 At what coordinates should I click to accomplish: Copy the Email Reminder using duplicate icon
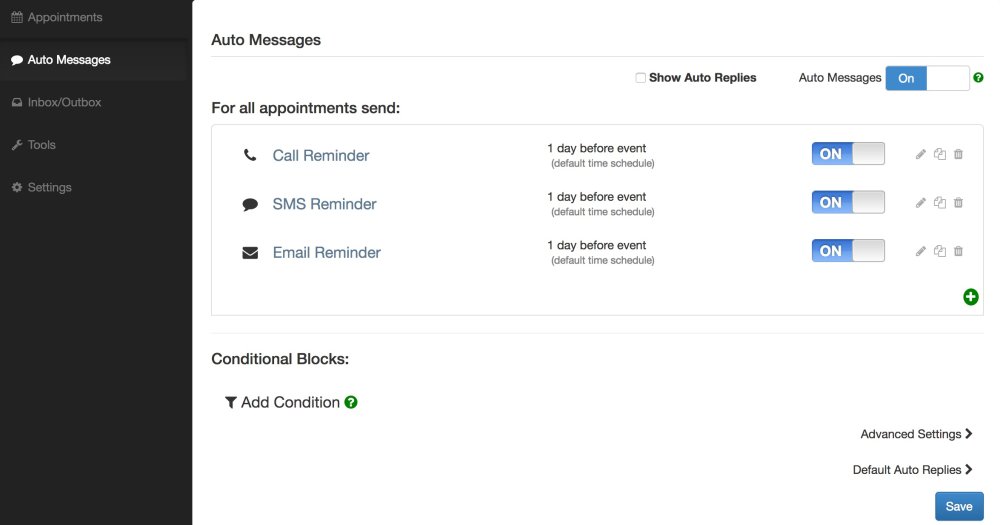[939, 251]
